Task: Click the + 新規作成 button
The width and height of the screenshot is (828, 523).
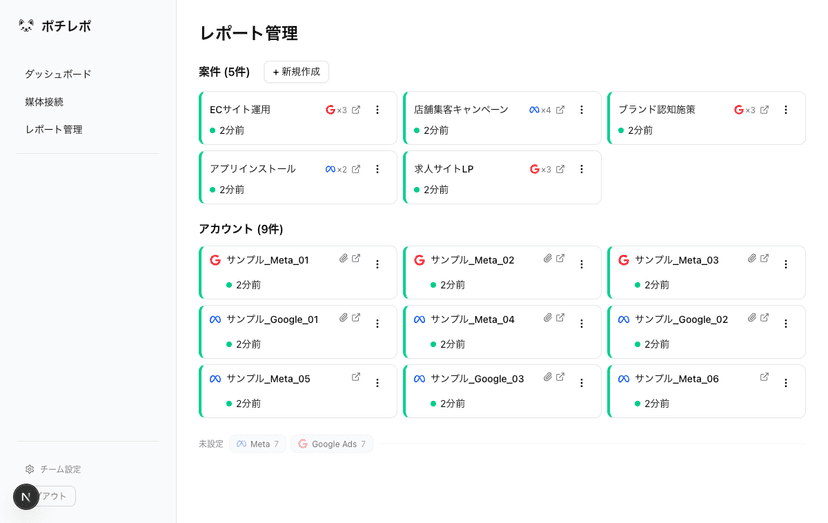Action: (296, 72)
